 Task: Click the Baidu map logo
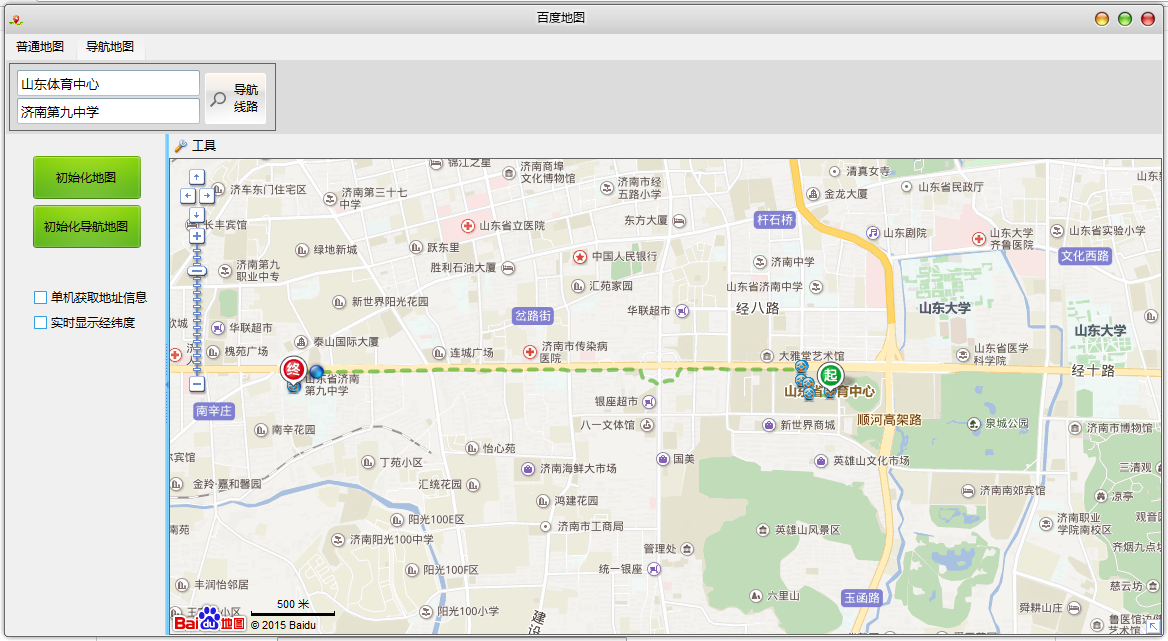click(209, 619)
